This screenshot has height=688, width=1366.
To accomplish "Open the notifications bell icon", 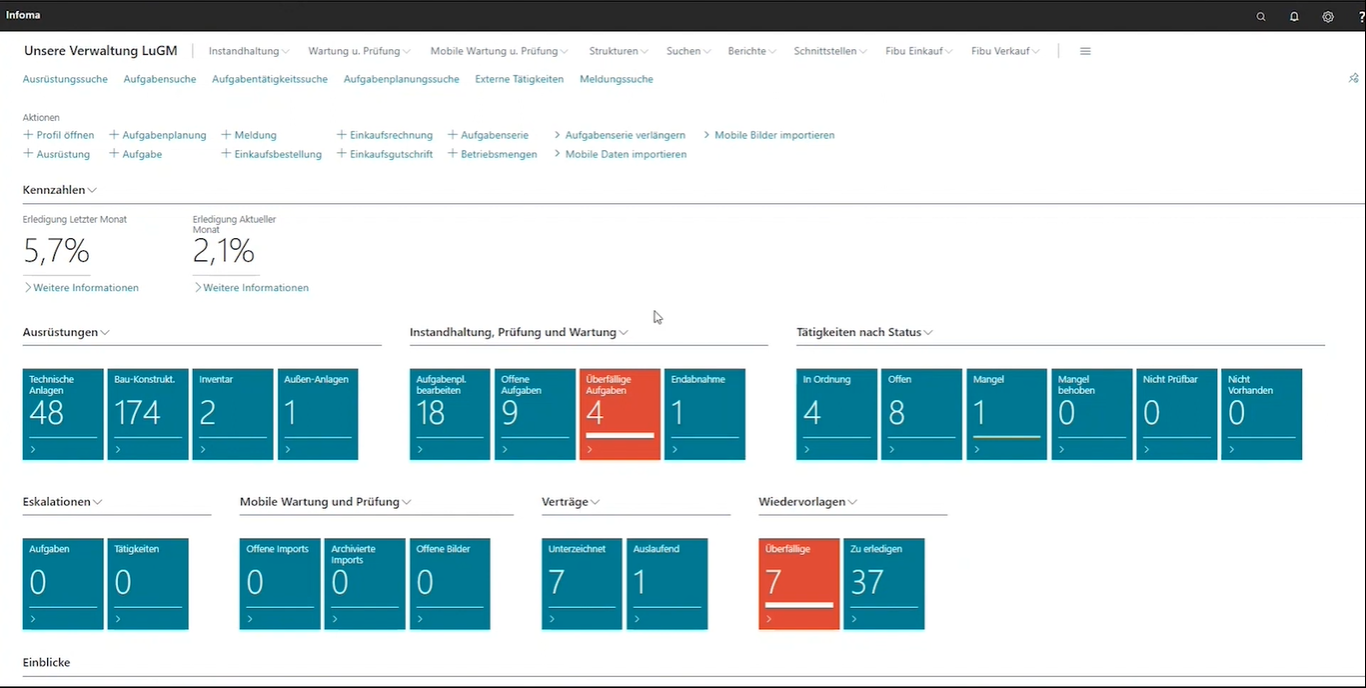I will 1294,16.
